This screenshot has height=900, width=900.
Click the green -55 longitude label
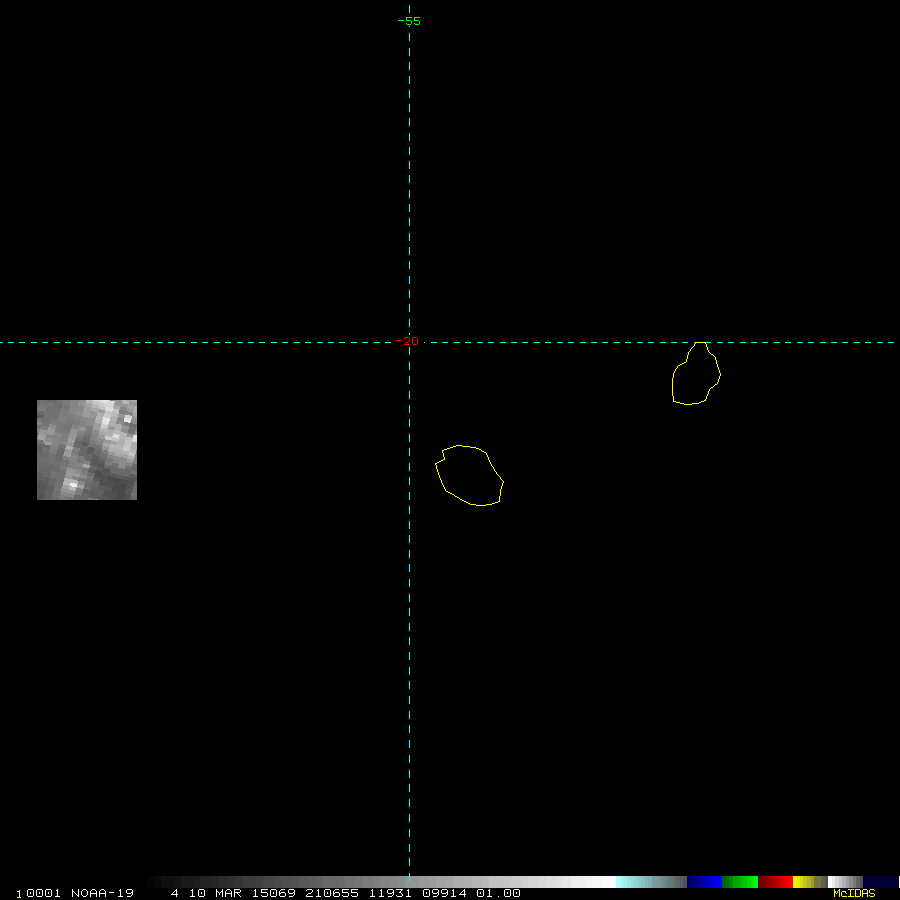[x=409, y=21]
